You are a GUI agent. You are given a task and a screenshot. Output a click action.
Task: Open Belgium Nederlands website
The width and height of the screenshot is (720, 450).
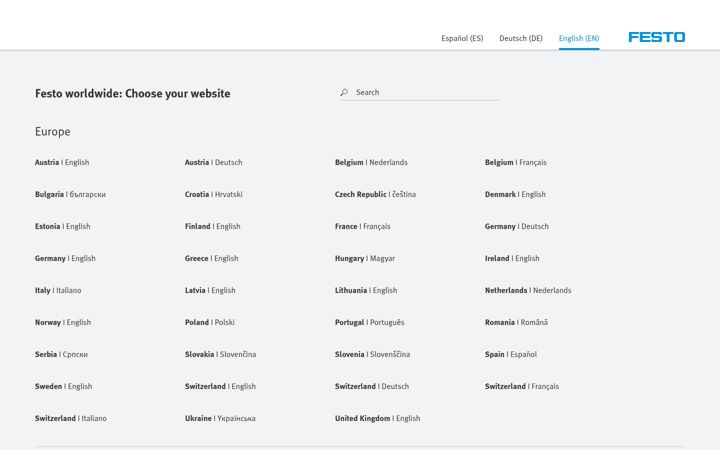[371, 162]
